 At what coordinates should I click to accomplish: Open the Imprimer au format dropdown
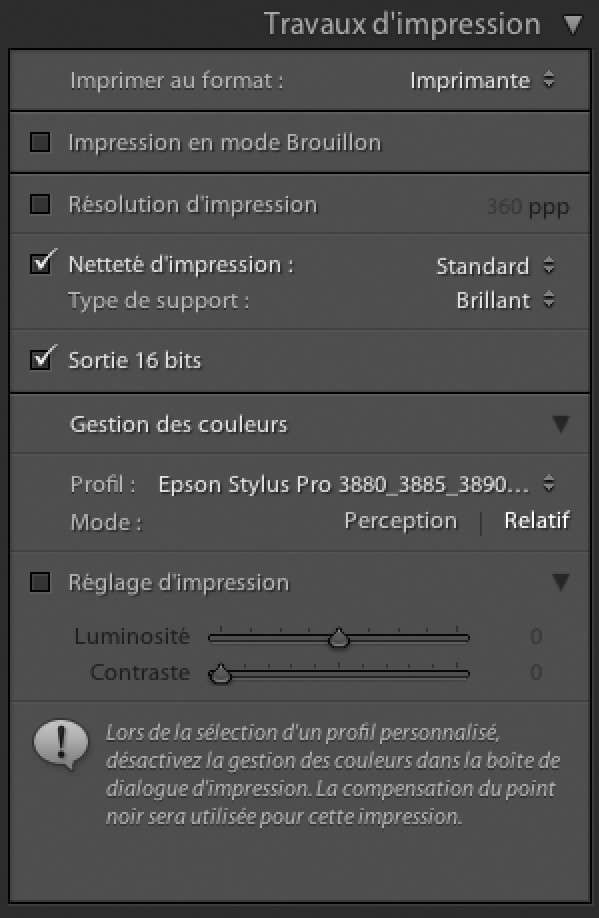[482, 80]
